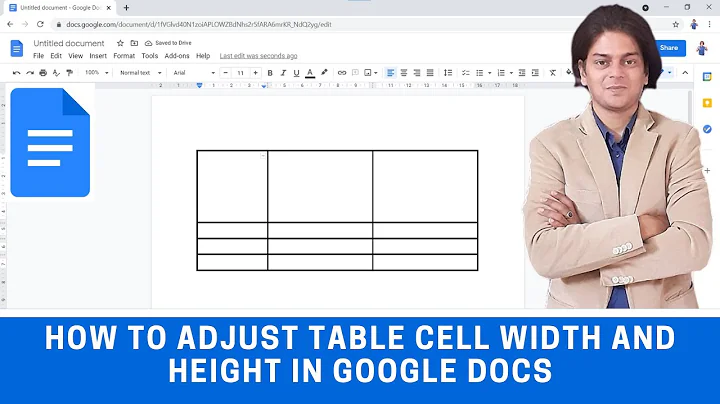
Task: Click the Redo arrow in the toolbar
Action: tap(30, 73)
